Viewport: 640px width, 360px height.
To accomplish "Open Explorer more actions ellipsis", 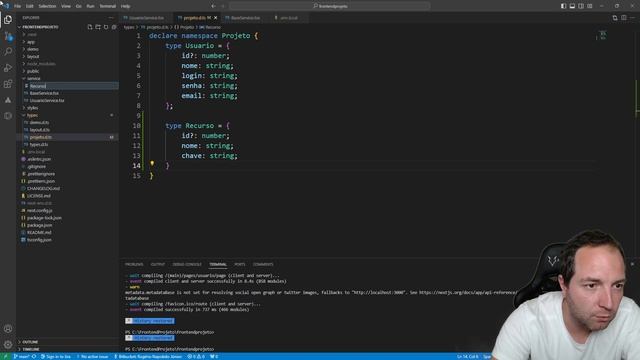I will pos(111,18).
